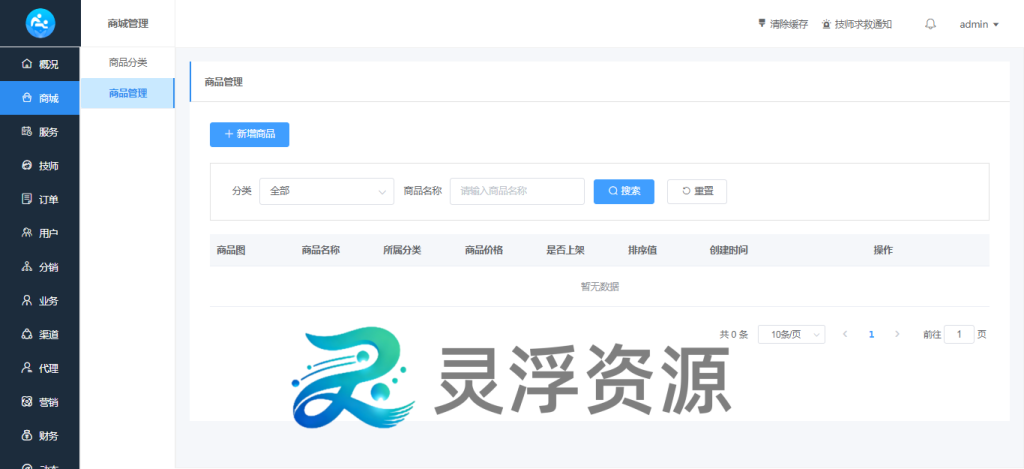
Task: Click the 商品图 column header
Action: (231, 250)
